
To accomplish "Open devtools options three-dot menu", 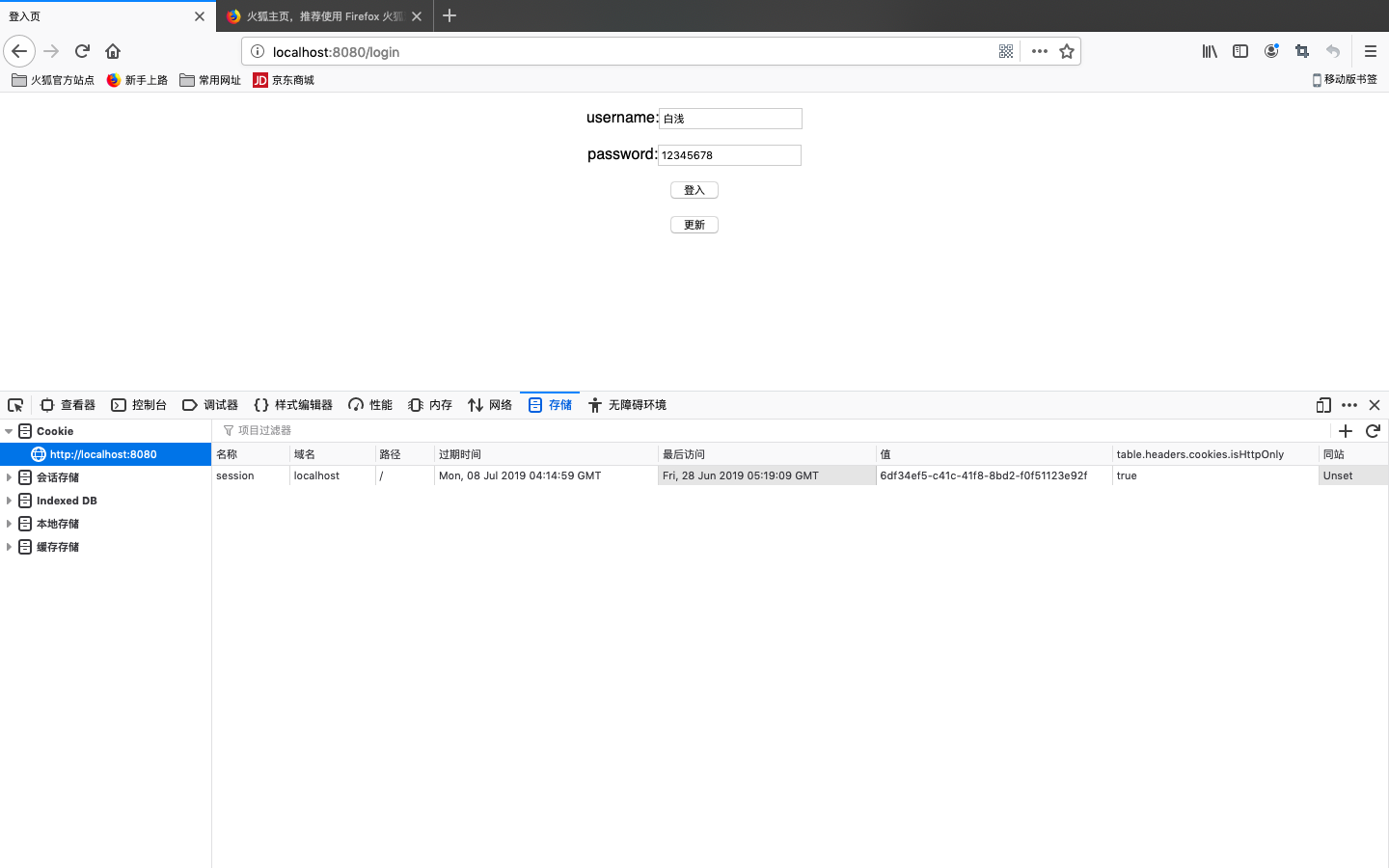I will [x=1349, y=405].
